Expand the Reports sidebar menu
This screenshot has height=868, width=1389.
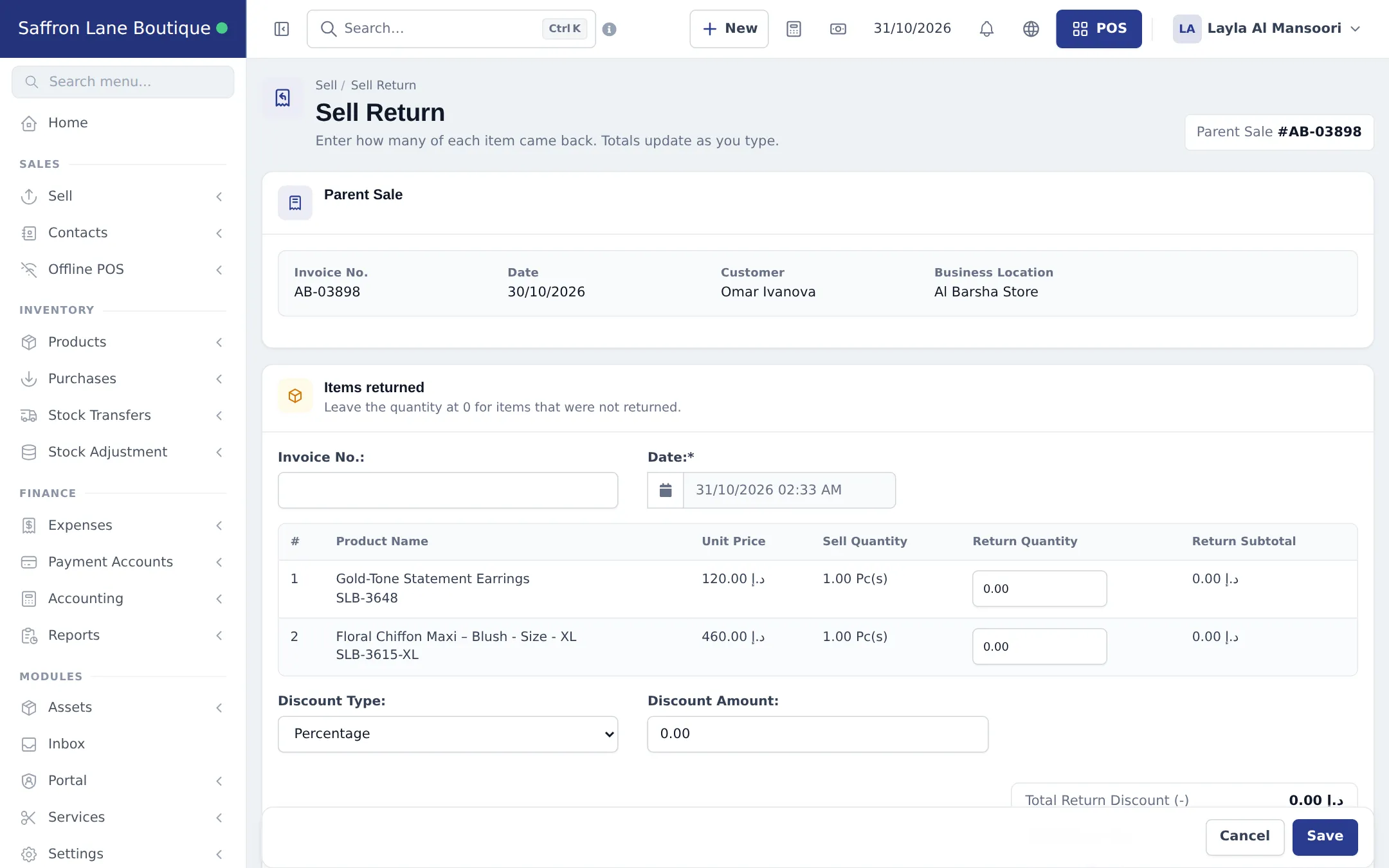pos(123,635)
